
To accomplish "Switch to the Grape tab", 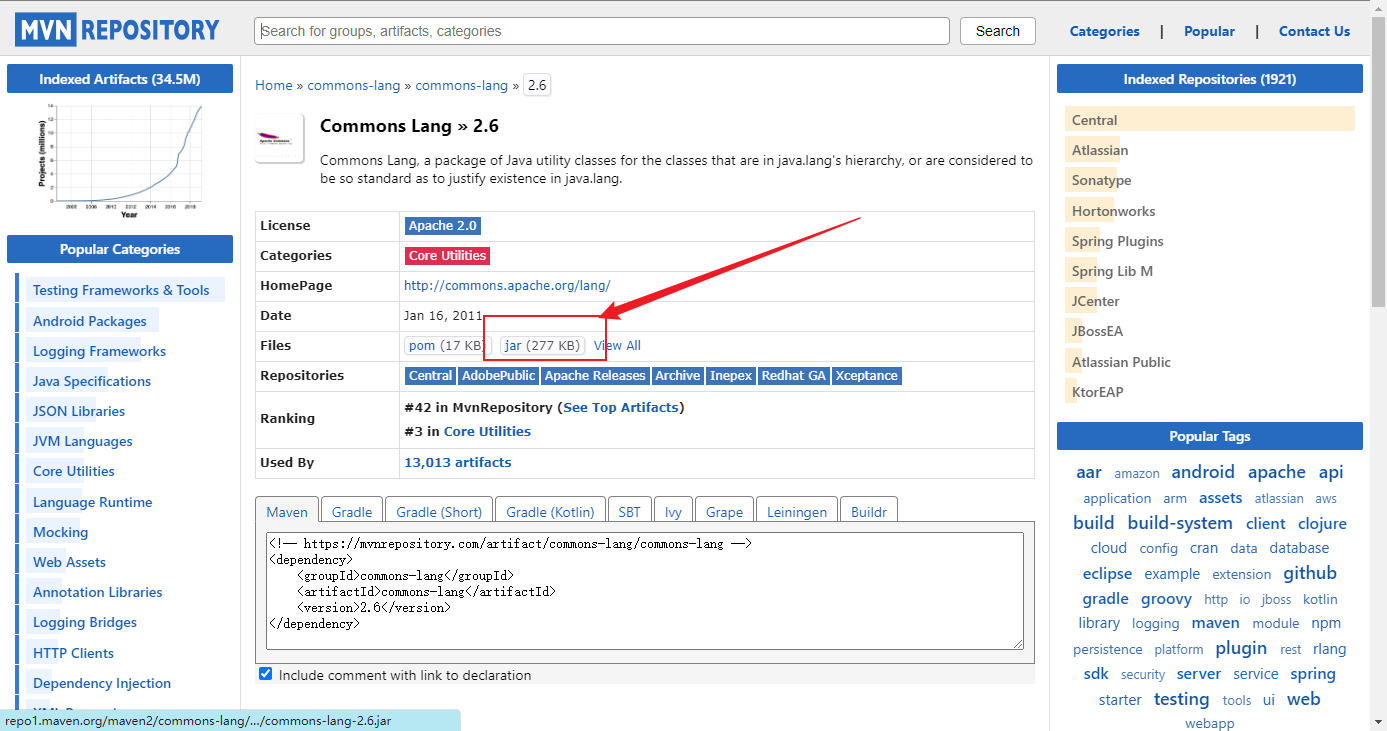I will [x=724, y=511].
